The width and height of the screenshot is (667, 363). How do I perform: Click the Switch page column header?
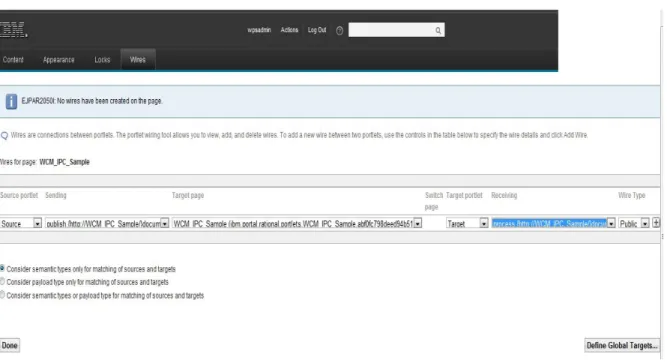pos(434,201)
